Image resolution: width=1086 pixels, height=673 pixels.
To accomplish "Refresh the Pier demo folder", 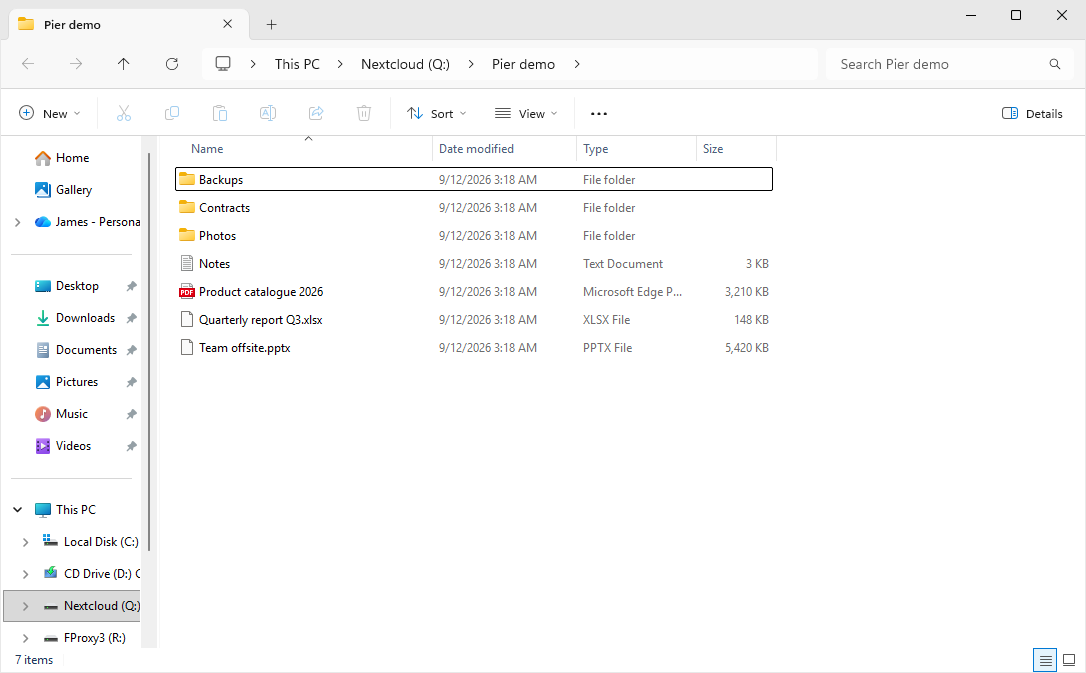I will click(172, 64).
